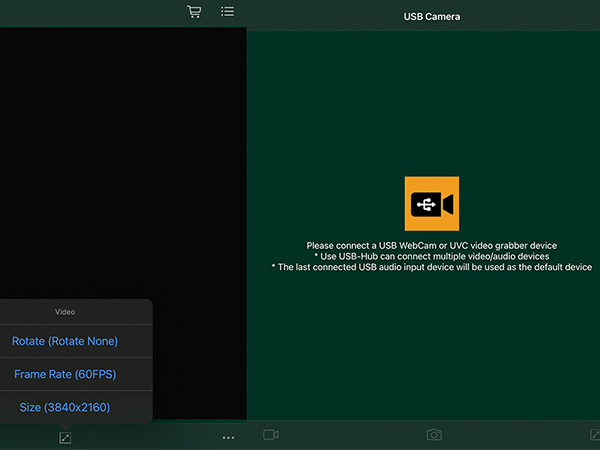This screenshot has width=600, height=450.
Task: Click the 'Please connect a USB WebCam' message
Action: [431, 245]
